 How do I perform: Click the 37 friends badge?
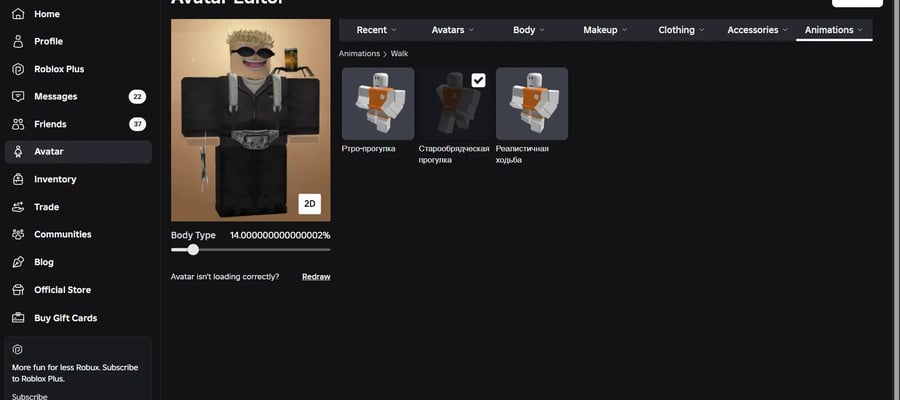tap(137, 124)
